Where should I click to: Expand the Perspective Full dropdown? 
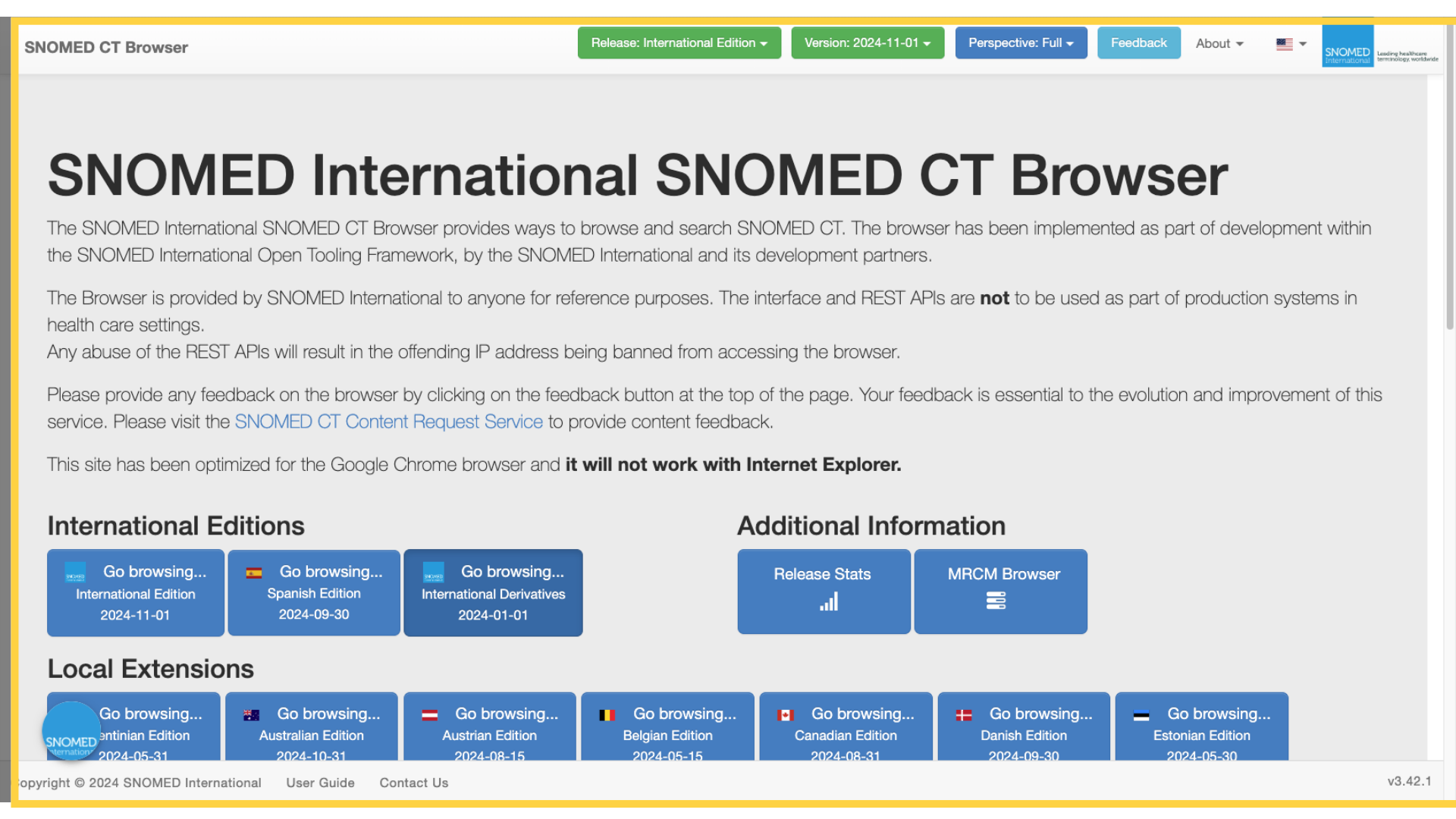(x=1021, y=42)
